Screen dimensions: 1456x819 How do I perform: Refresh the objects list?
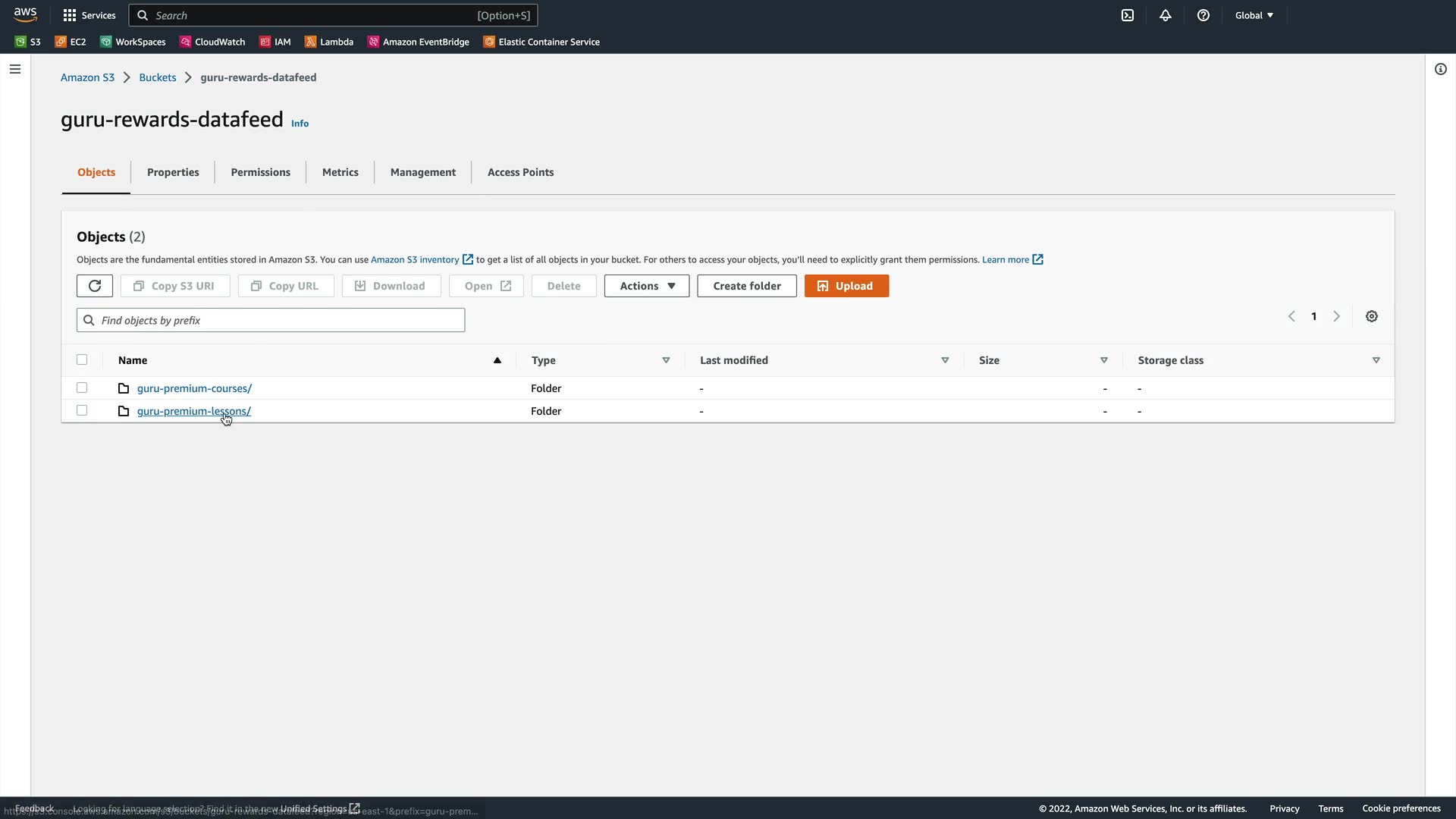pos(95,286)
